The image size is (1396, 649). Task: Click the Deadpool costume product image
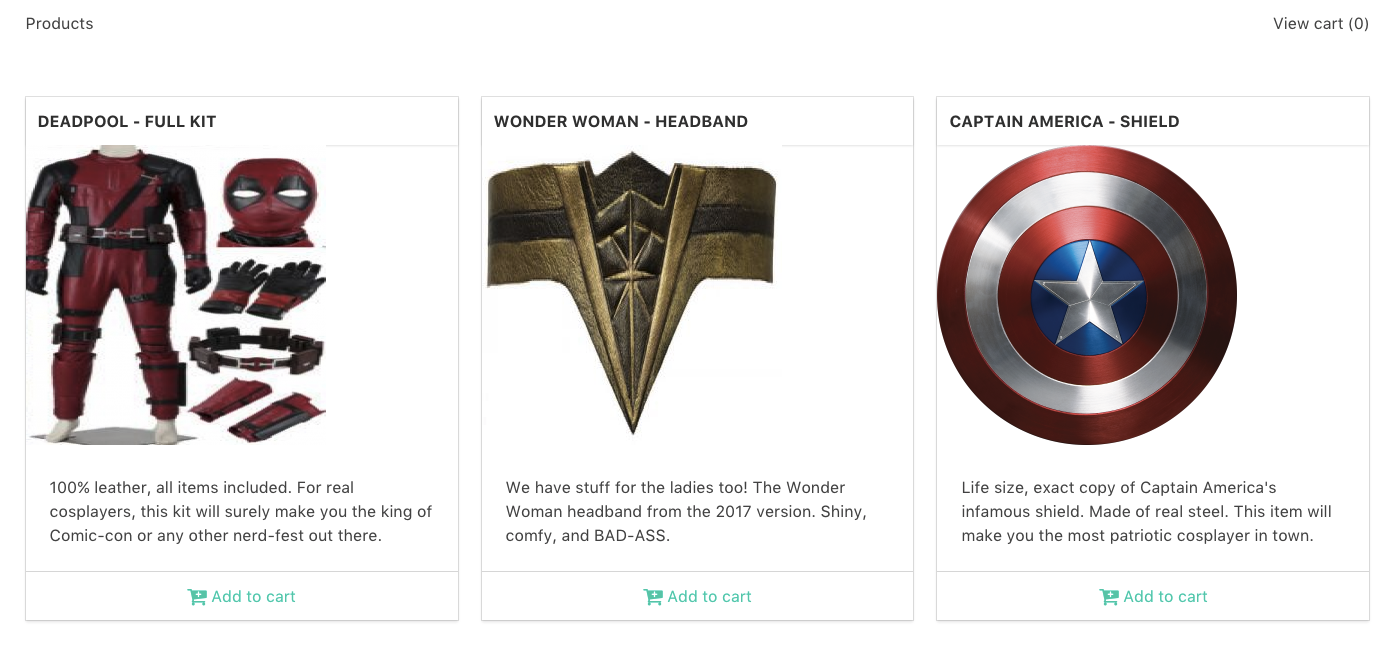pos(176,295)
